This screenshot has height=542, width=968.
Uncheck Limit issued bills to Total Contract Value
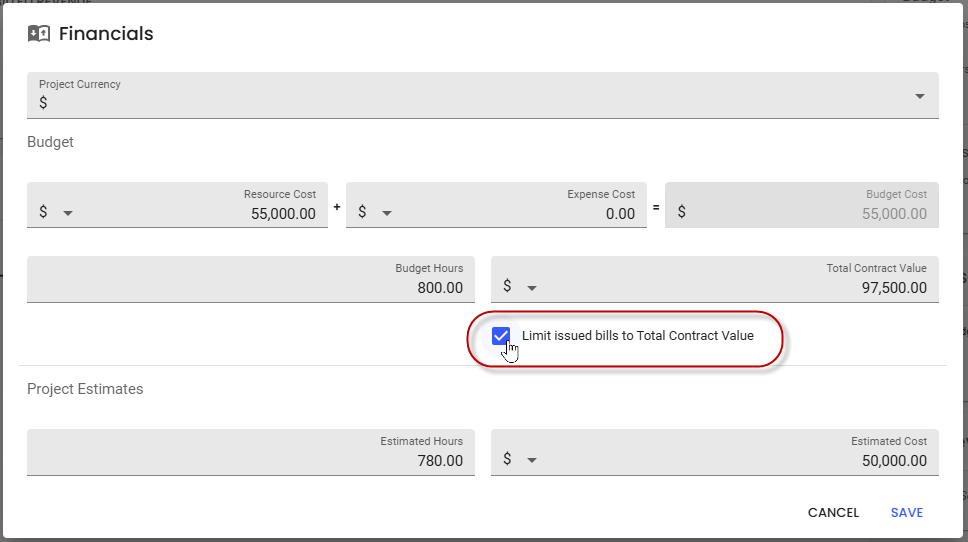pos(501,336)
